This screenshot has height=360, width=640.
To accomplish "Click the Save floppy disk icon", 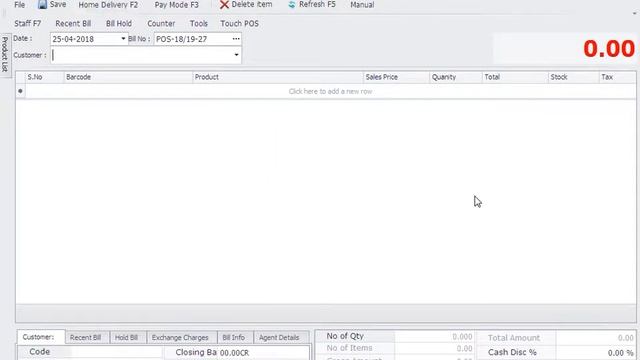I will tap(42, 5).
